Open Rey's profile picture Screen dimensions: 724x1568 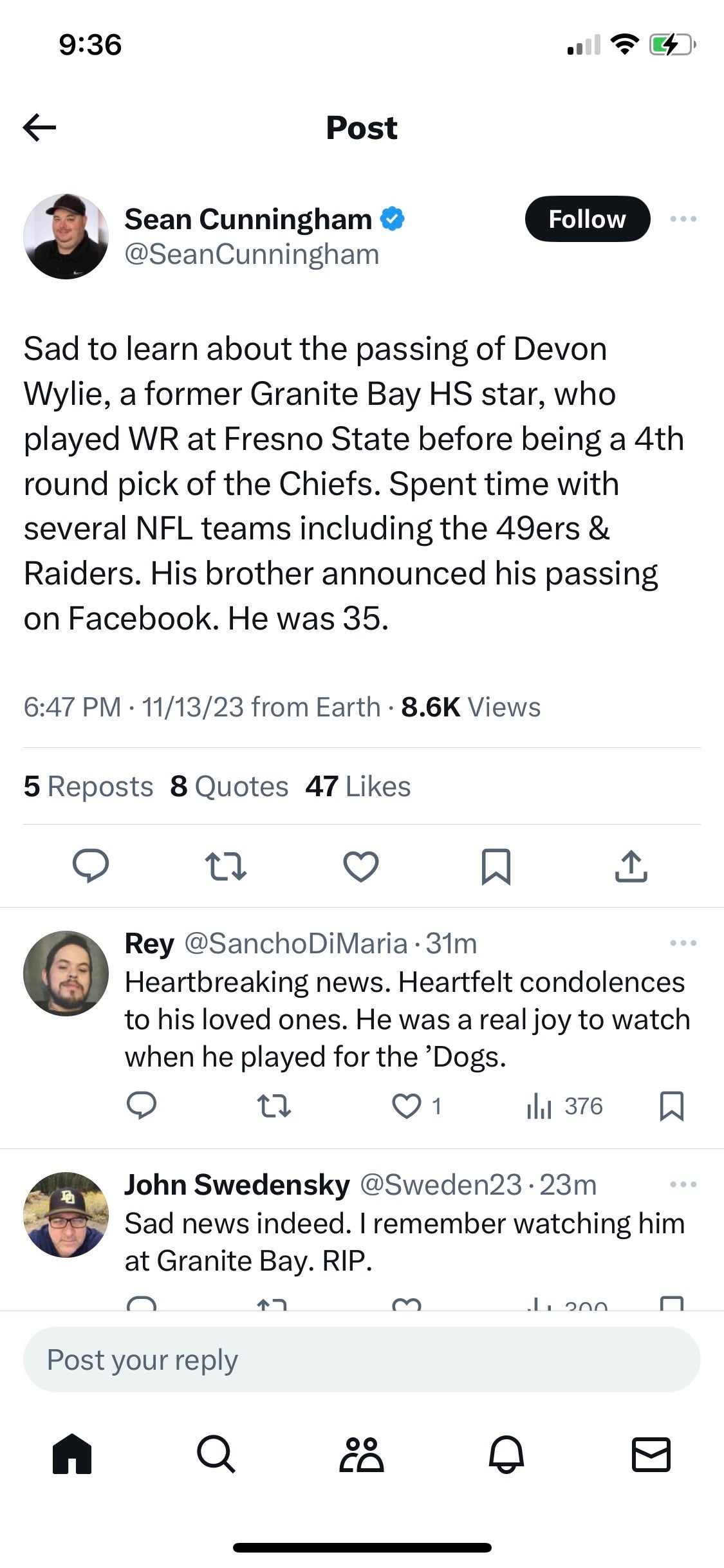pos(67,973)
